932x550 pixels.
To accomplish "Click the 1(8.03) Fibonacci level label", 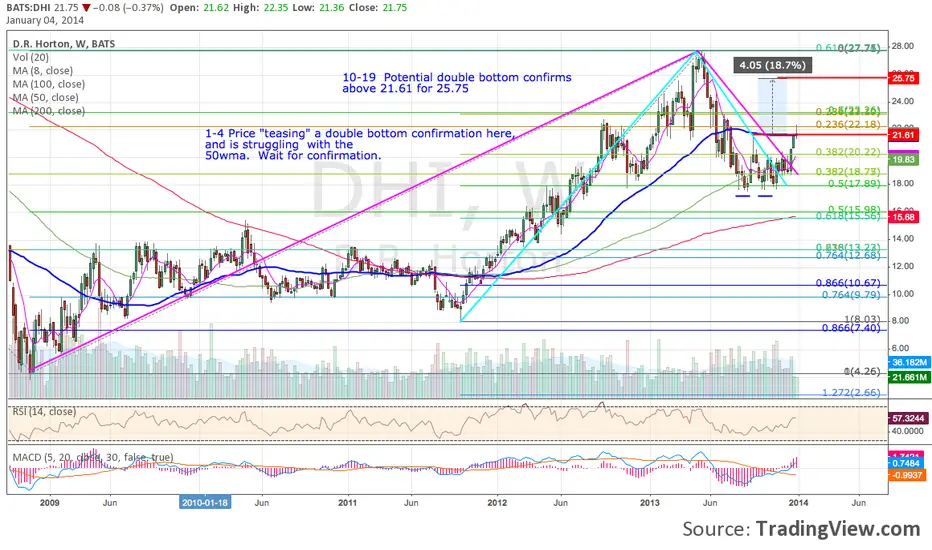I will [x=862, y=320].
